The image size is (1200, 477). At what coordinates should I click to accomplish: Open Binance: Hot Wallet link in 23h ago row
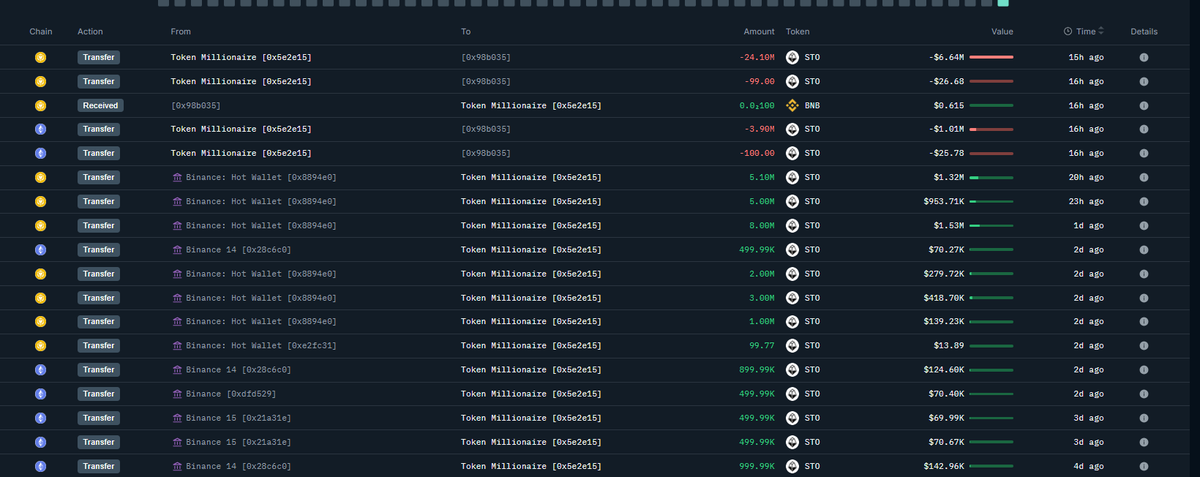(261, 201)
